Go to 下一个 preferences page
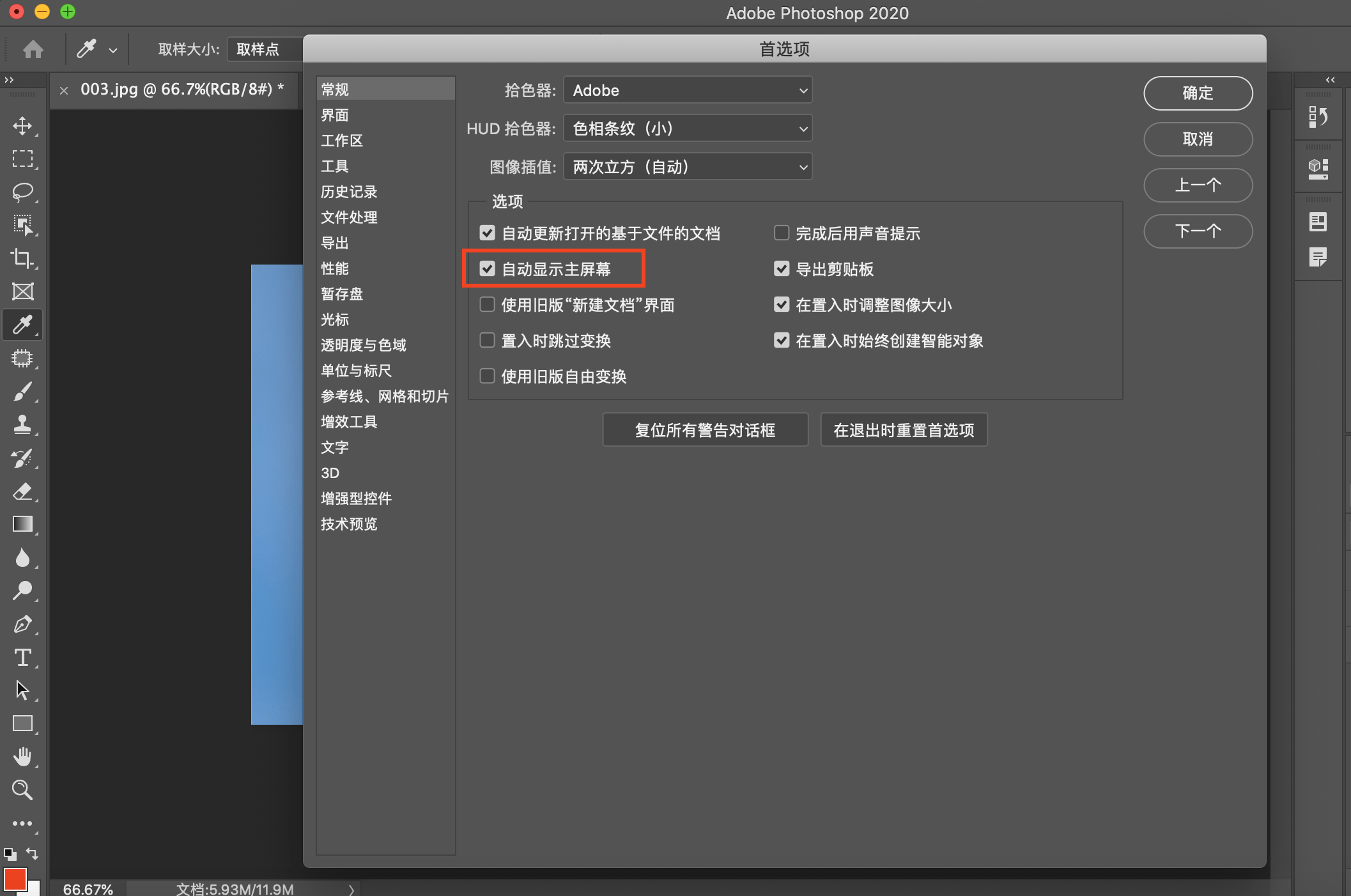The height and width of the screenshot is (896, 1351). (x=1198, y=231)
